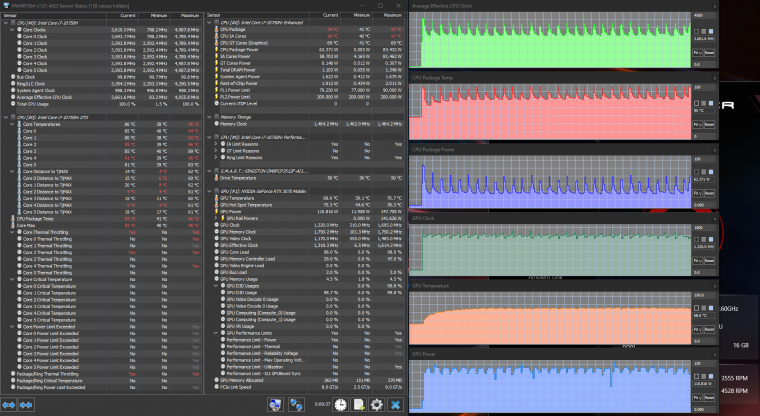Close sensors with the blue X icon
The height and width of the screenshot is (416, 760).
pos(396,404)
